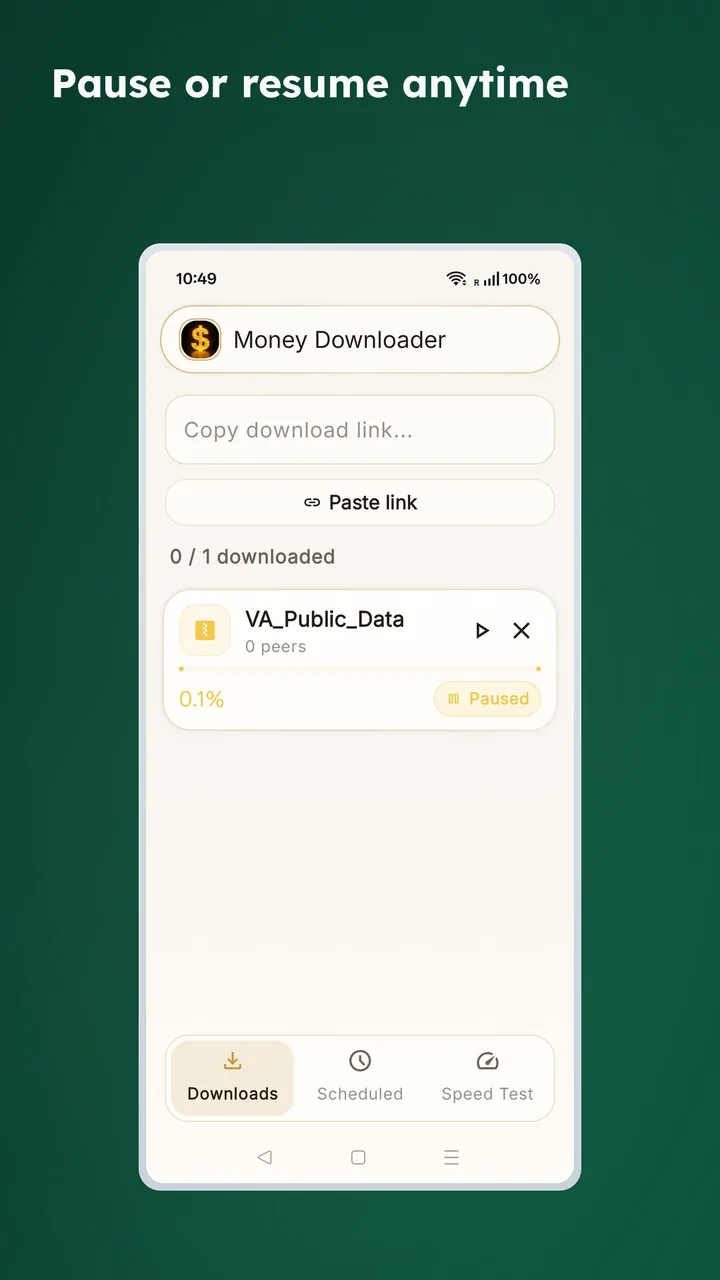Click the cellular signal strength icon
Screen dimensions: 720x1280
(x=490, y=279)
